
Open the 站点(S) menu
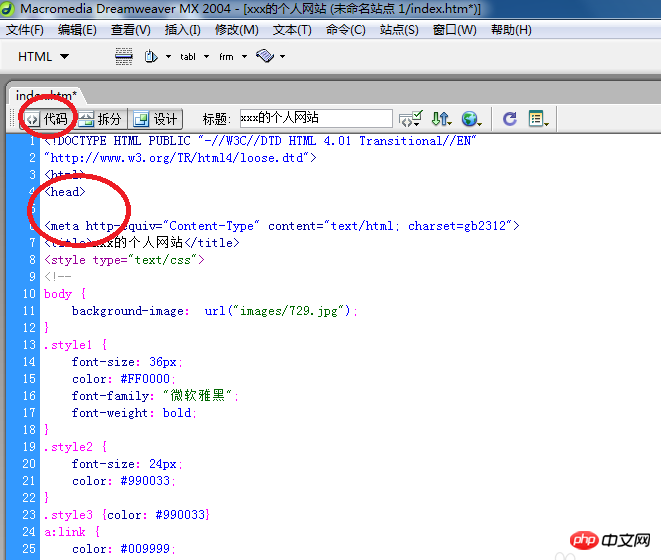click(x=399, y=30)
